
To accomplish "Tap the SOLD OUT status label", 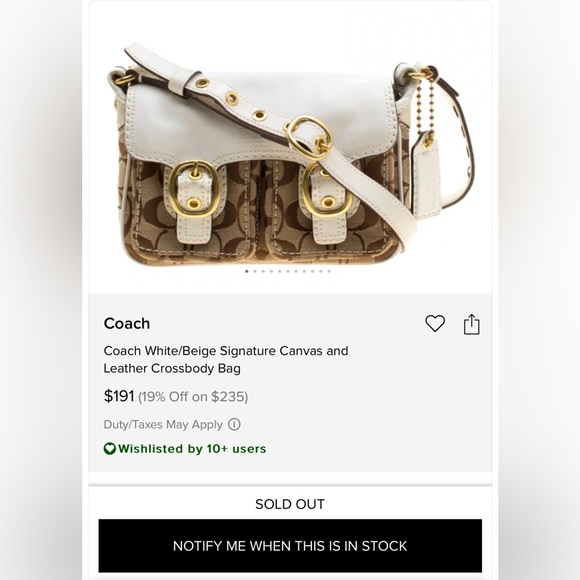I will [x=290, y=504].
